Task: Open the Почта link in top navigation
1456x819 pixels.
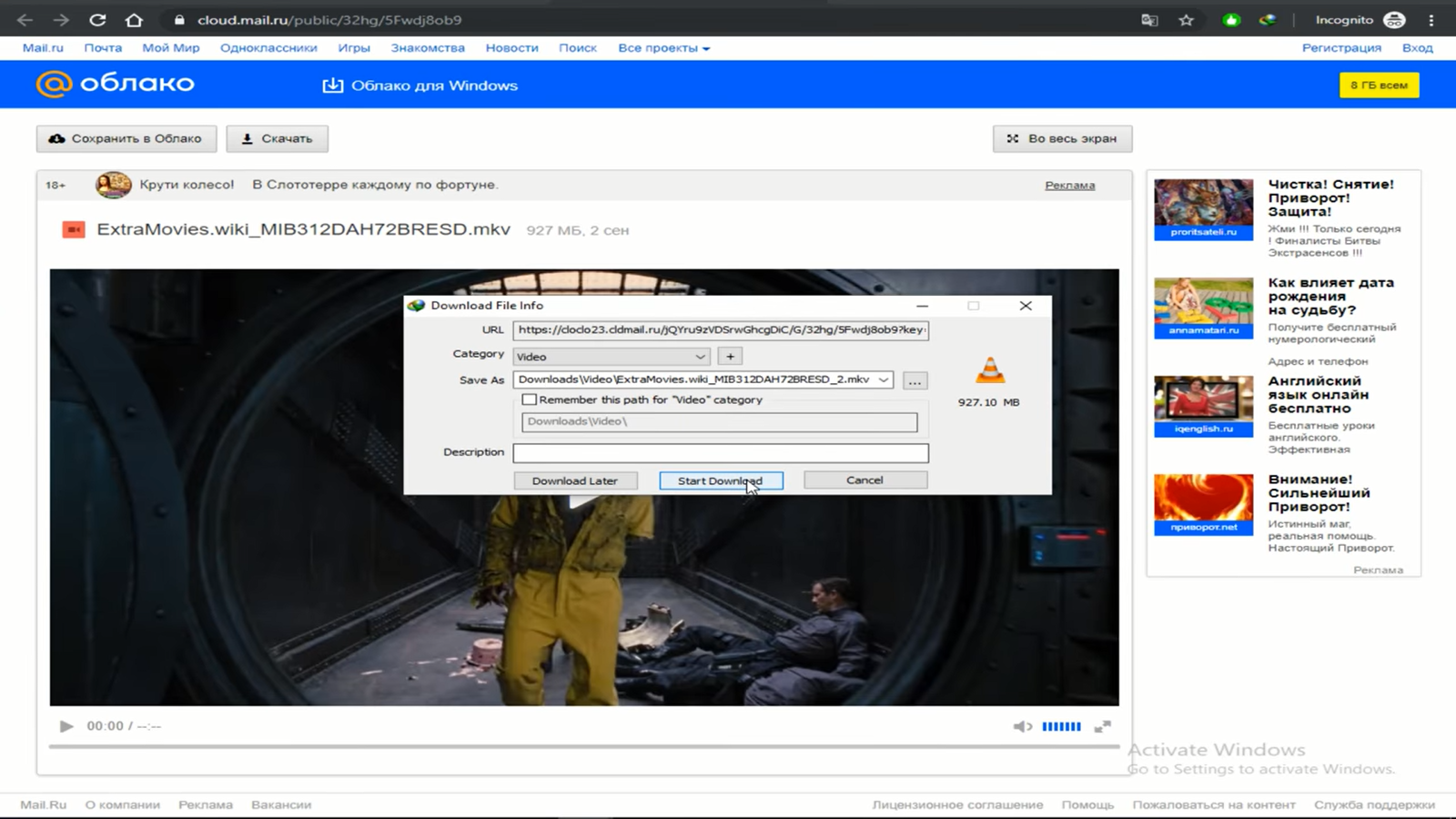Action: pos(103,48)
